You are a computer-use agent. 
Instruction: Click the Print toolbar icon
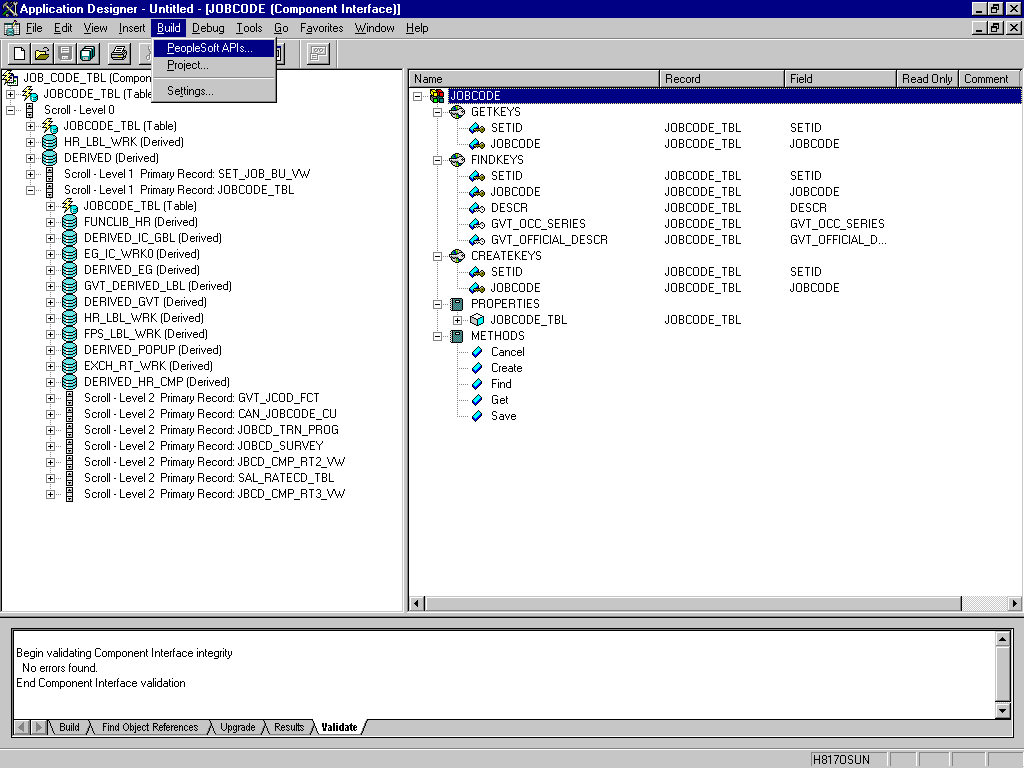coord(118,53)
